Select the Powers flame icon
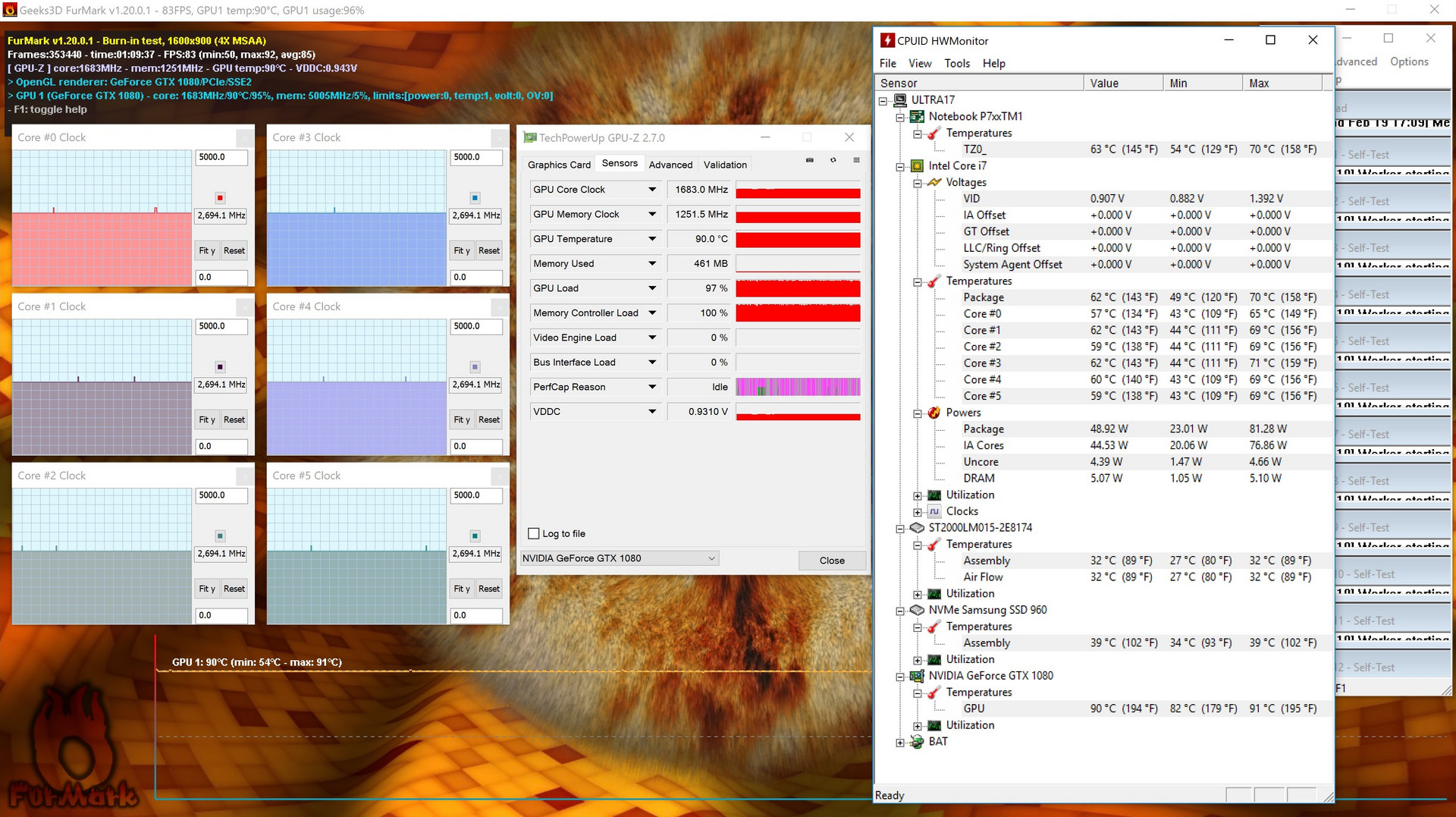This screenshot has width=1456, height=817. click(x=934, y=413)
